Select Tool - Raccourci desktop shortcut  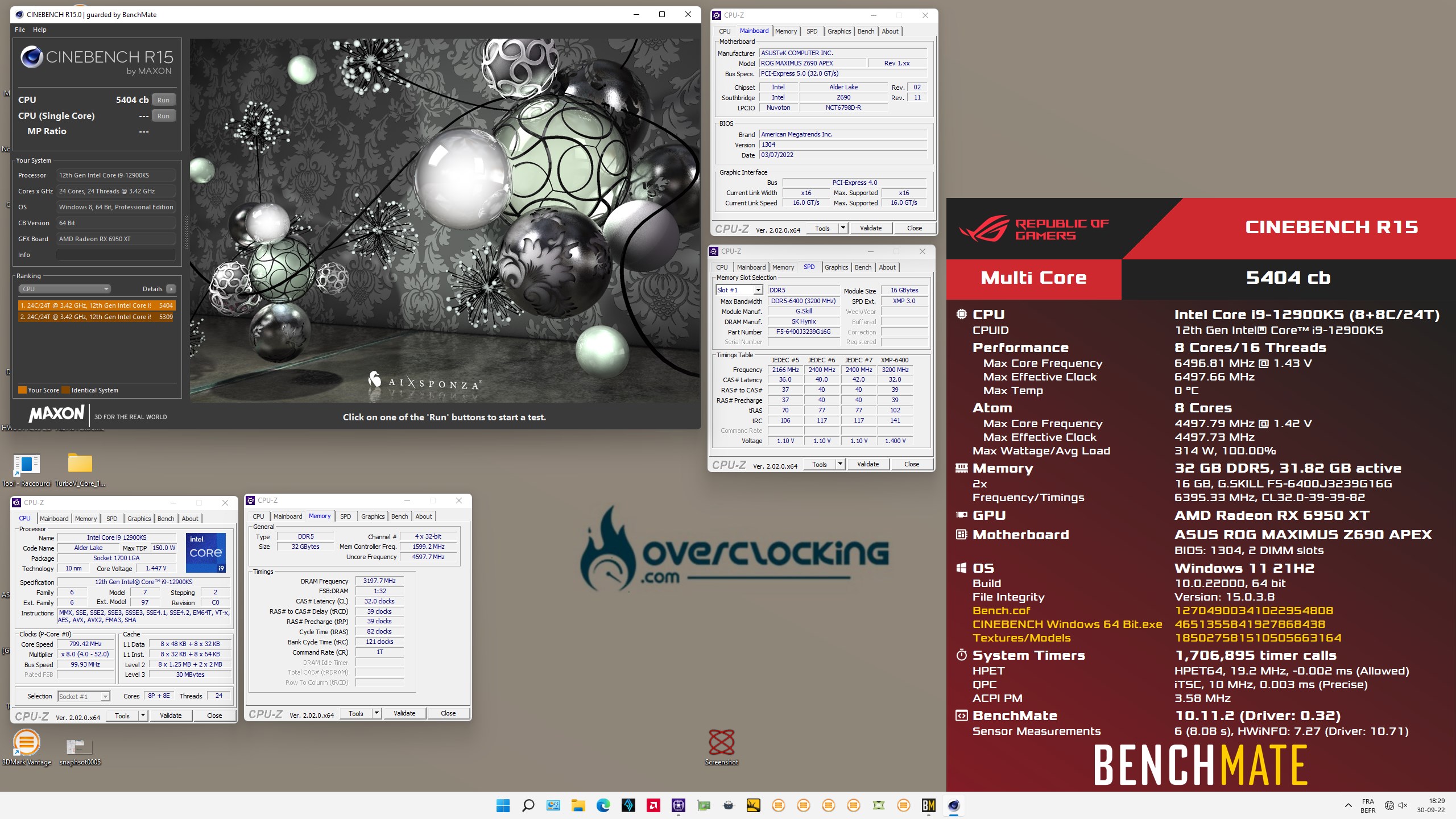click(26, 470)
